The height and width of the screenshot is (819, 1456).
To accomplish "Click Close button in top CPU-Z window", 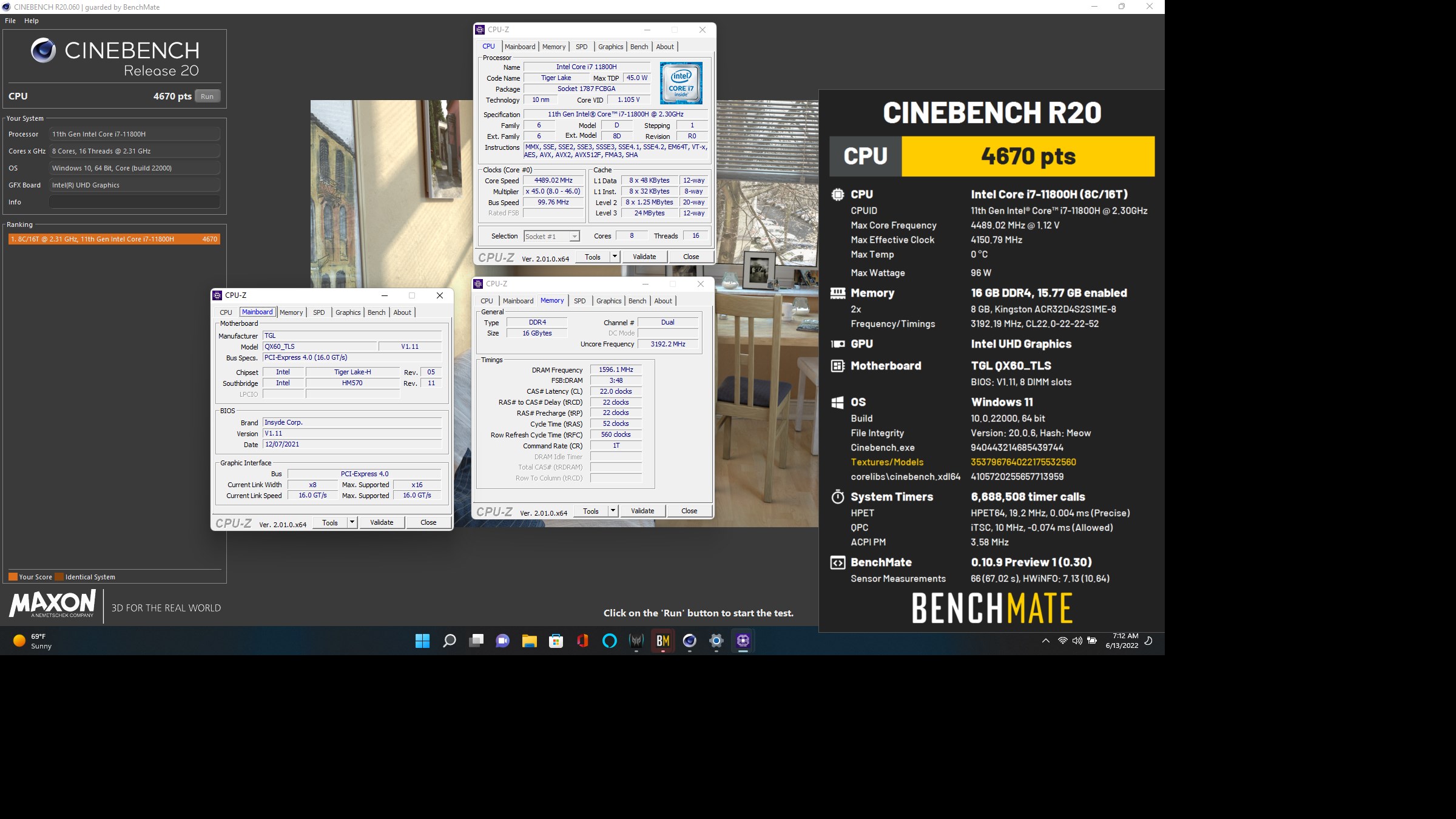I will pos(691,257).
